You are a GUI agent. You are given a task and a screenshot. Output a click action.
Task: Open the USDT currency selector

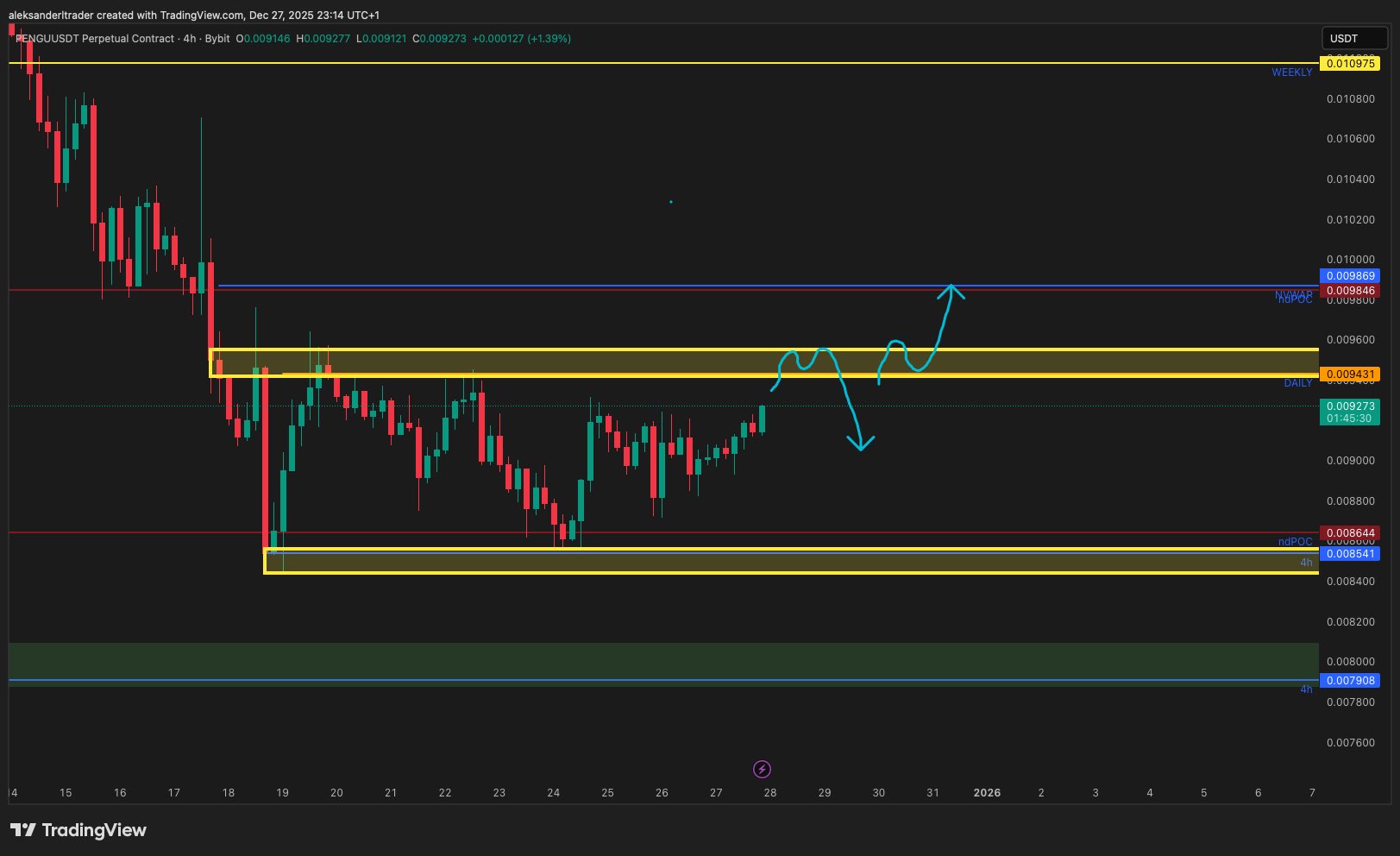point(1353,38)
